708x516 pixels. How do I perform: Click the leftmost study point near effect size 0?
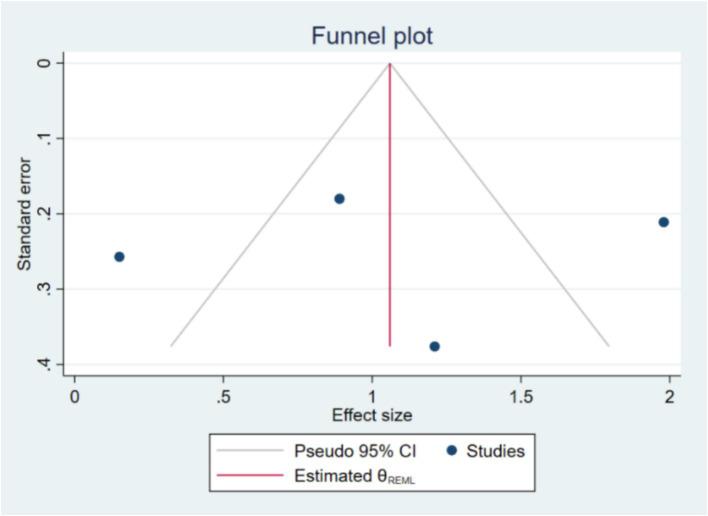tap(119, 257)
